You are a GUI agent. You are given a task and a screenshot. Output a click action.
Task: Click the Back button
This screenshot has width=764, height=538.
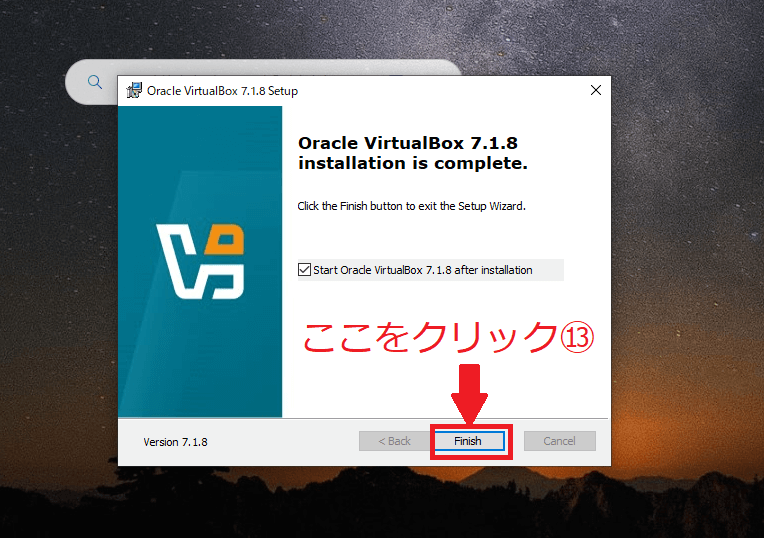click(395, 441)
